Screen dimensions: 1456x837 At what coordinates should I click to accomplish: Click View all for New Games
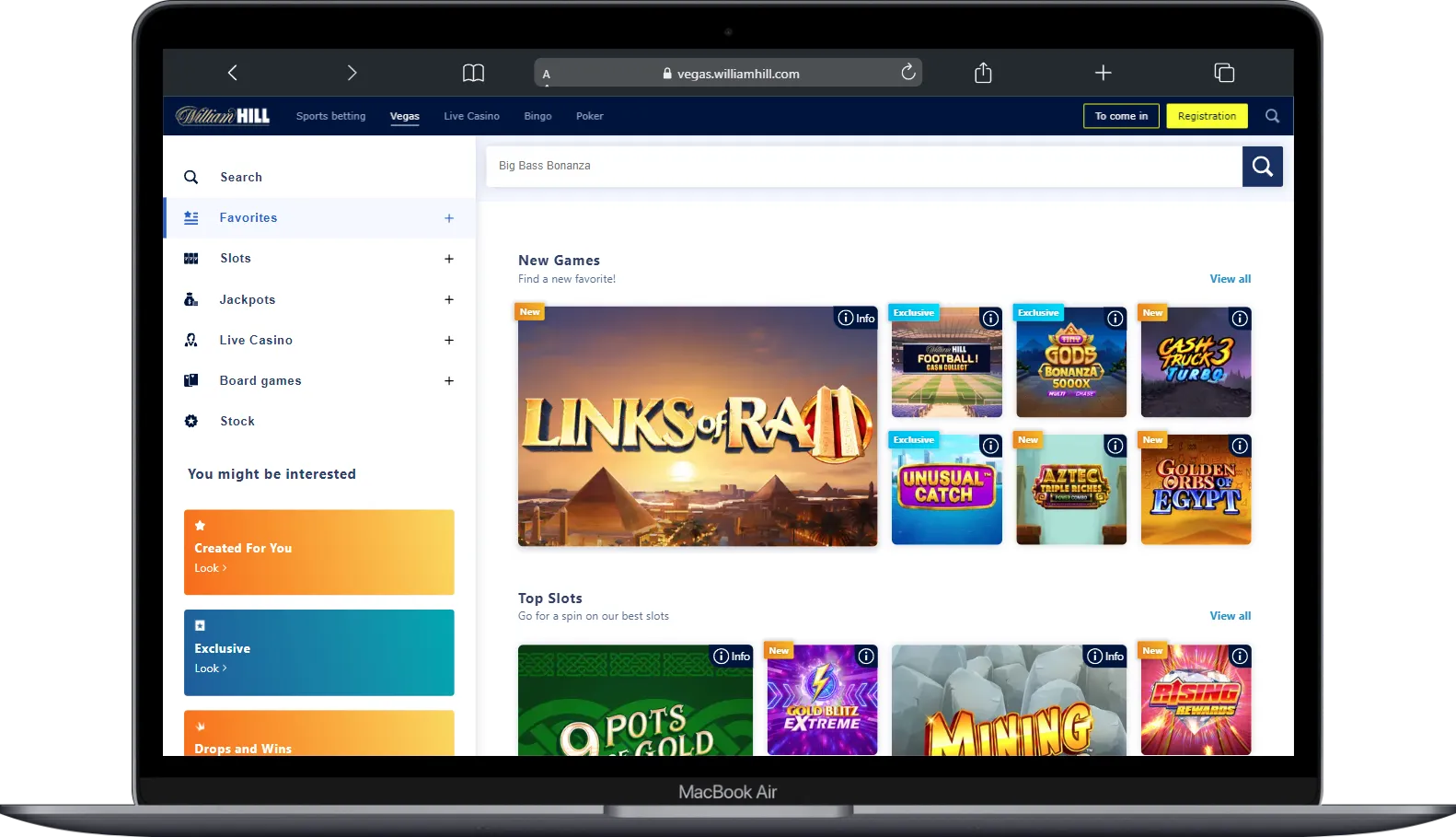click(x=1230, y=279)
